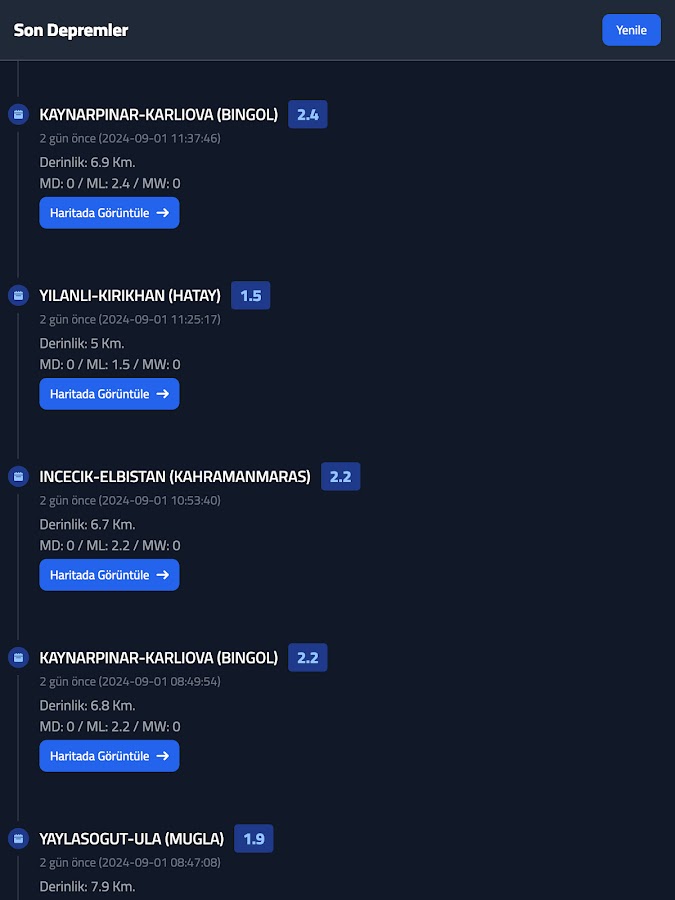Screen dimensions: 675x900
Task: Click the 1.5 magnitude badge
Action: 250,295
